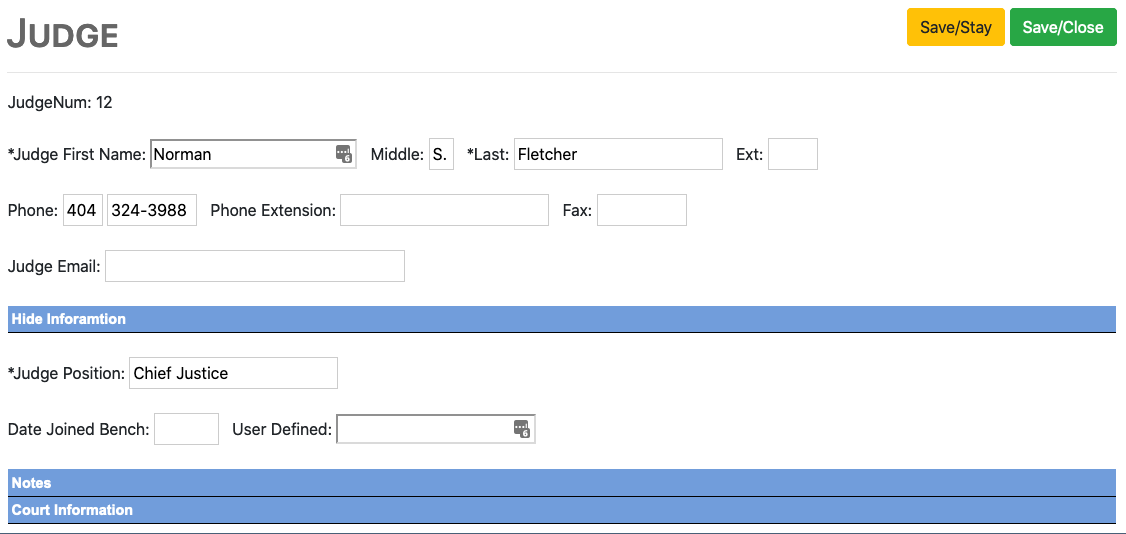Expand the Notes section bar
Viewport: 1126px width, 534px height.
(560, 483)
